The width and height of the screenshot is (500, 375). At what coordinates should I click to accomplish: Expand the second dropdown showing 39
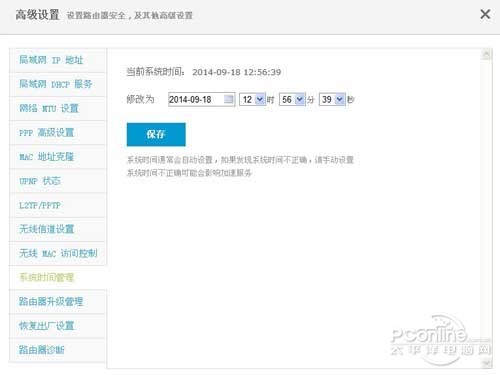click(332, 99)
